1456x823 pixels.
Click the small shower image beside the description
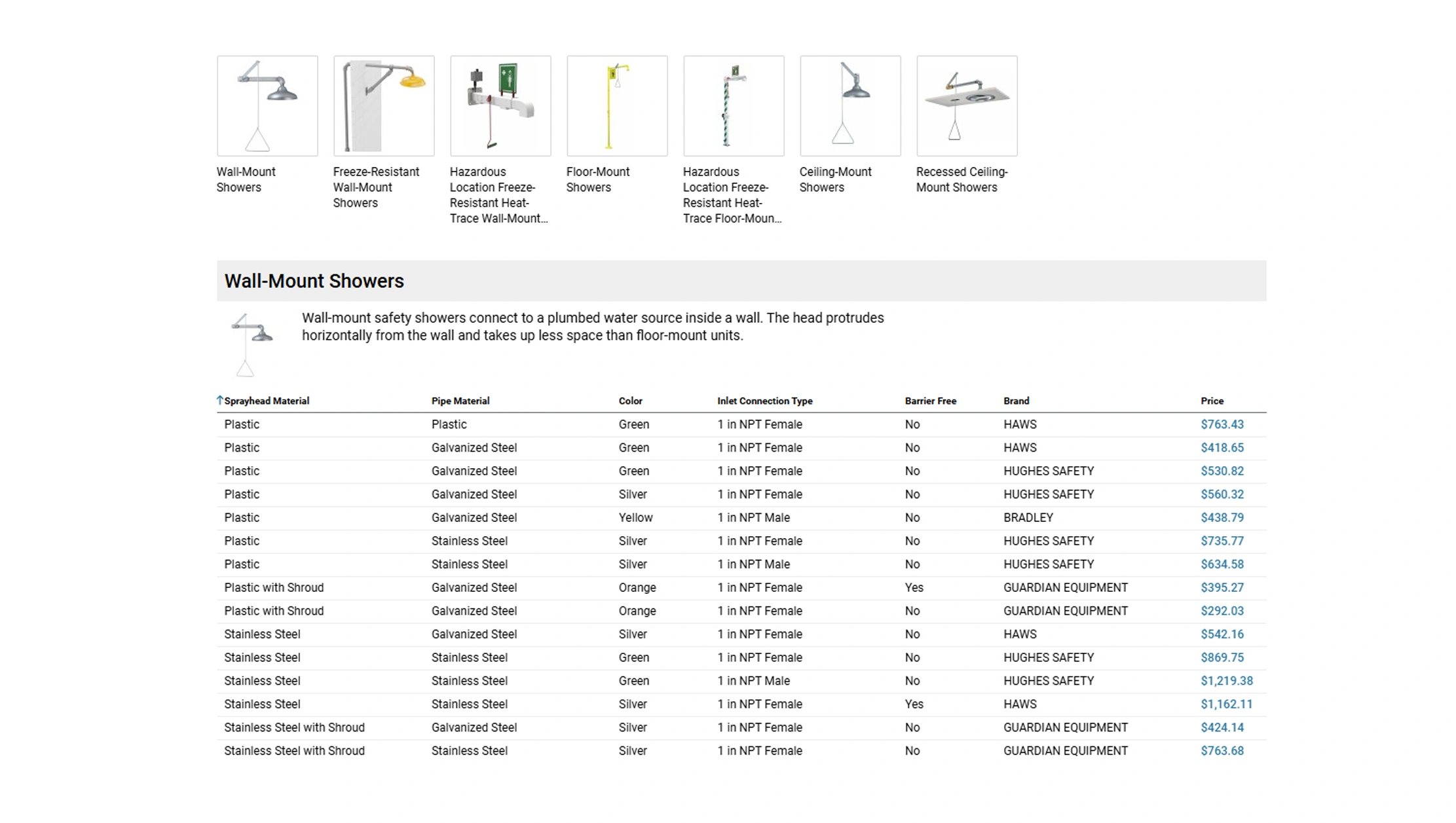(x=251, y=344)
